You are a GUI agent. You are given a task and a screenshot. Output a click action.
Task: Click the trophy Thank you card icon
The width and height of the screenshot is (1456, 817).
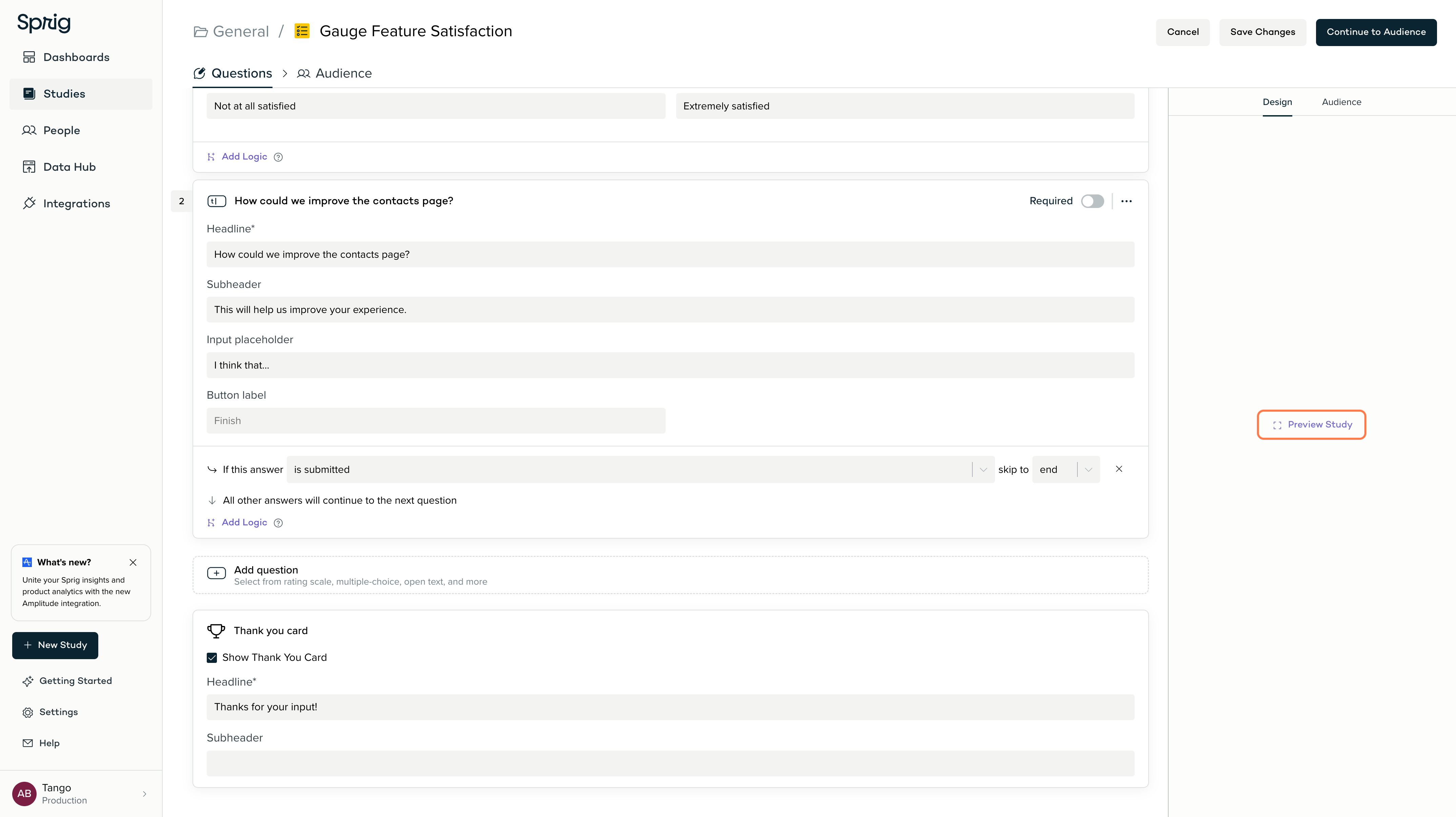click(x=216, y=631)
